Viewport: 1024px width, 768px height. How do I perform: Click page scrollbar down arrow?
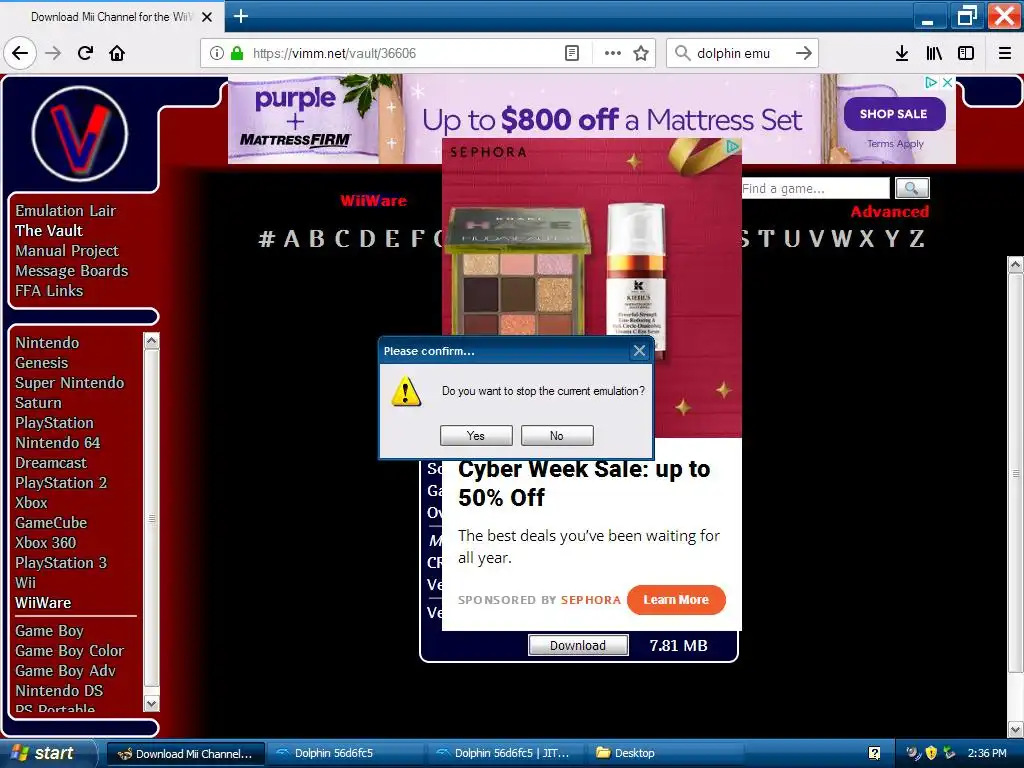pyautogui.click(x=1016, y=729)
